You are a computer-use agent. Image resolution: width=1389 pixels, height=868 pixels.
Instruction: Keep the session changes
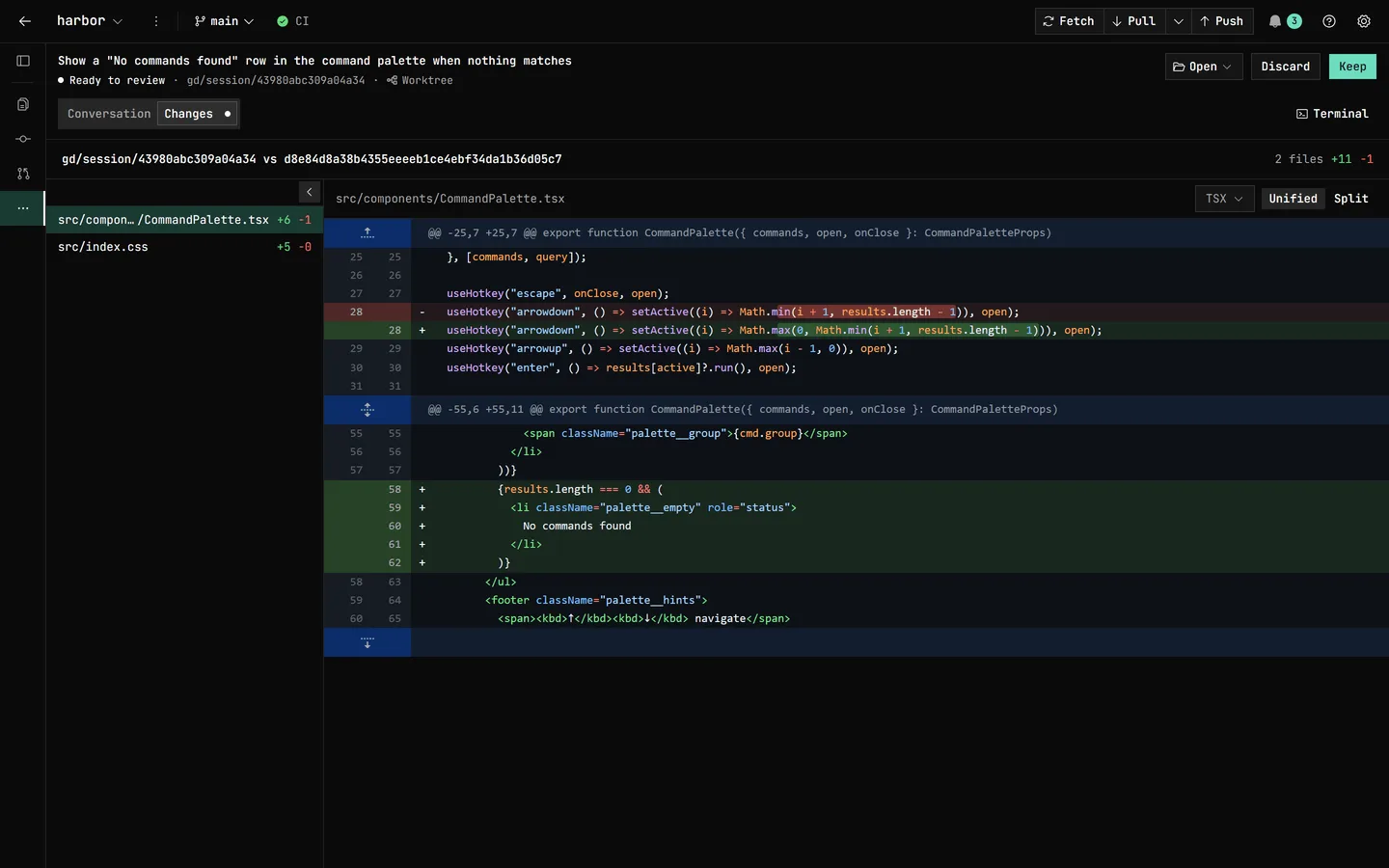click(x=1352, y=67)
